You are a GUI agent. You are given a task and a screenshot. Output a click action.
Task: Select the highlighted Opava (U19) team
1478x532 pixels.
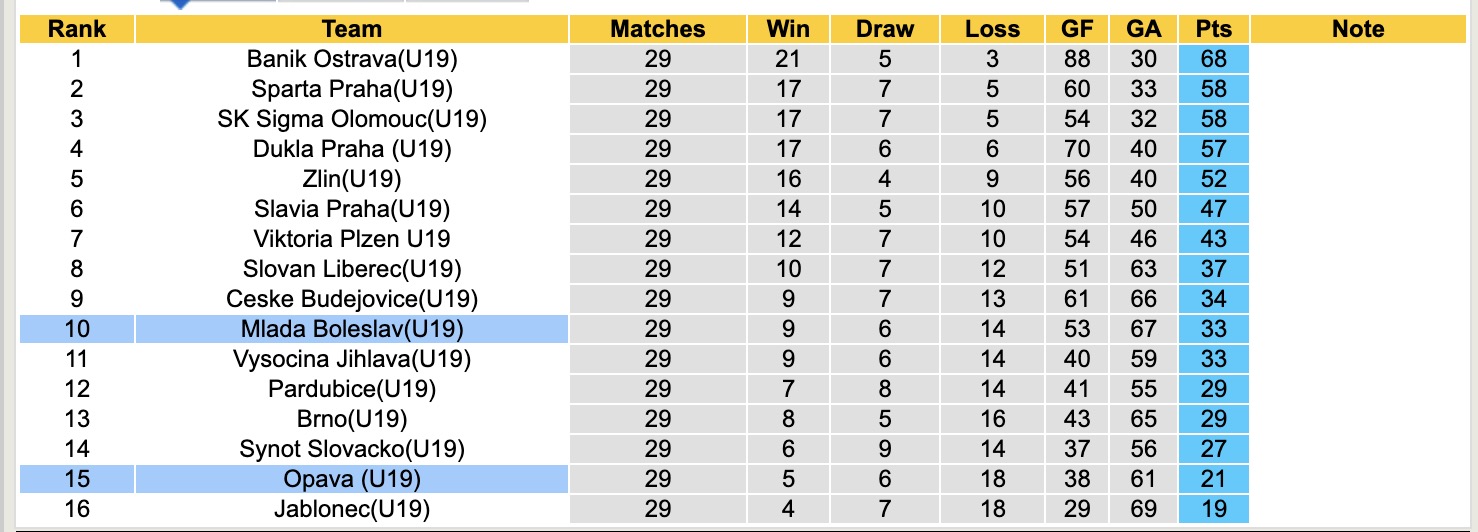click(352, 479)
